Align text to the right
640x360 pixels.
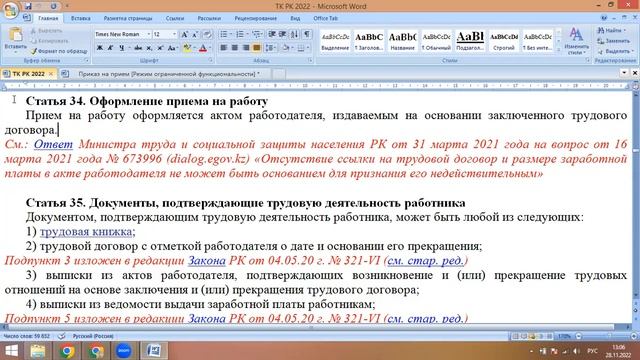pos(246,48)
